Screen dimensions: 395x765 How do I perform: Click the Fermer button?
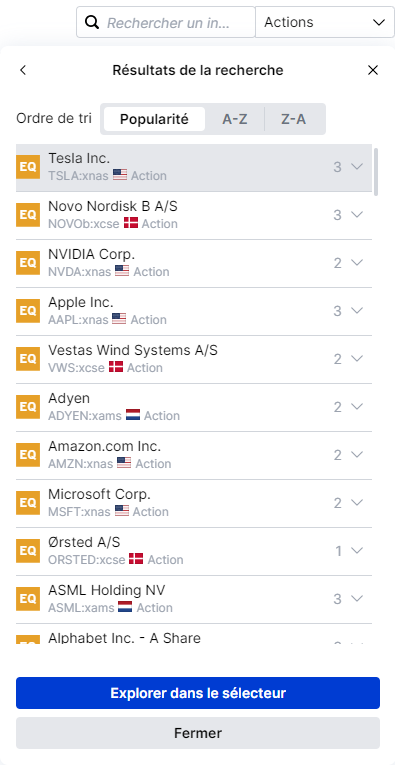point(198,733)
